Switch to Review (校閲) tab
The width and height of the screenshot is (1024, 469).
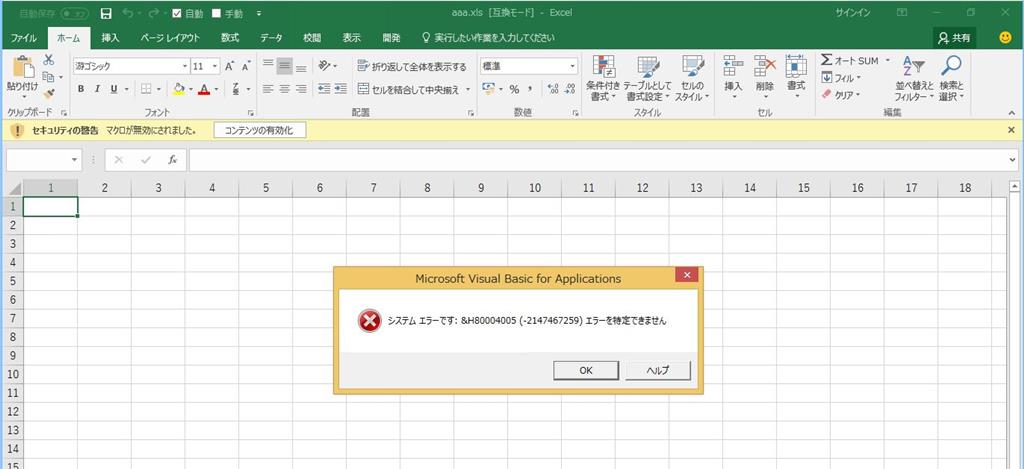pos(312,38)
